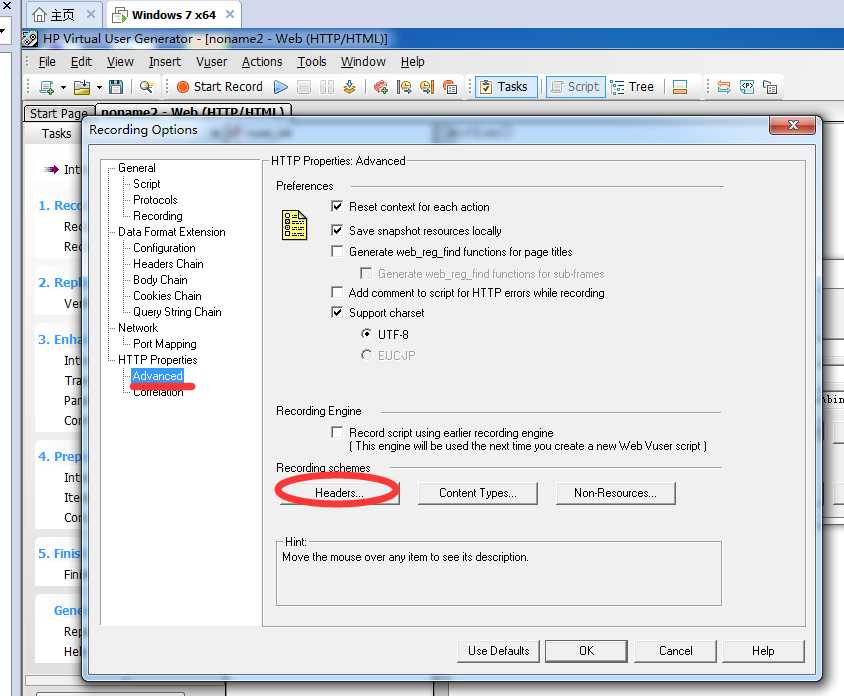844x696 pixels.
Task: Click the red stacked-window toolbar icon
Action: pos(450,87)
